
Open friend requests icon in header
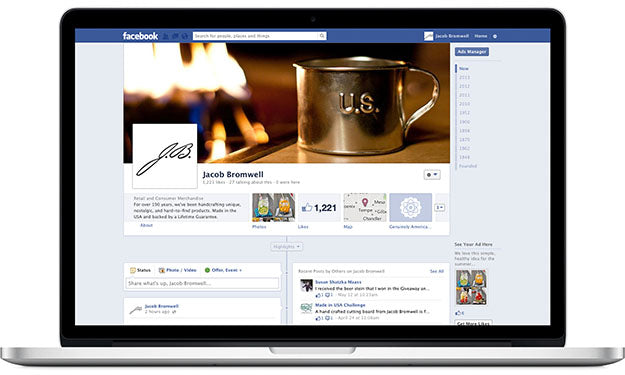tap(166, 36)
